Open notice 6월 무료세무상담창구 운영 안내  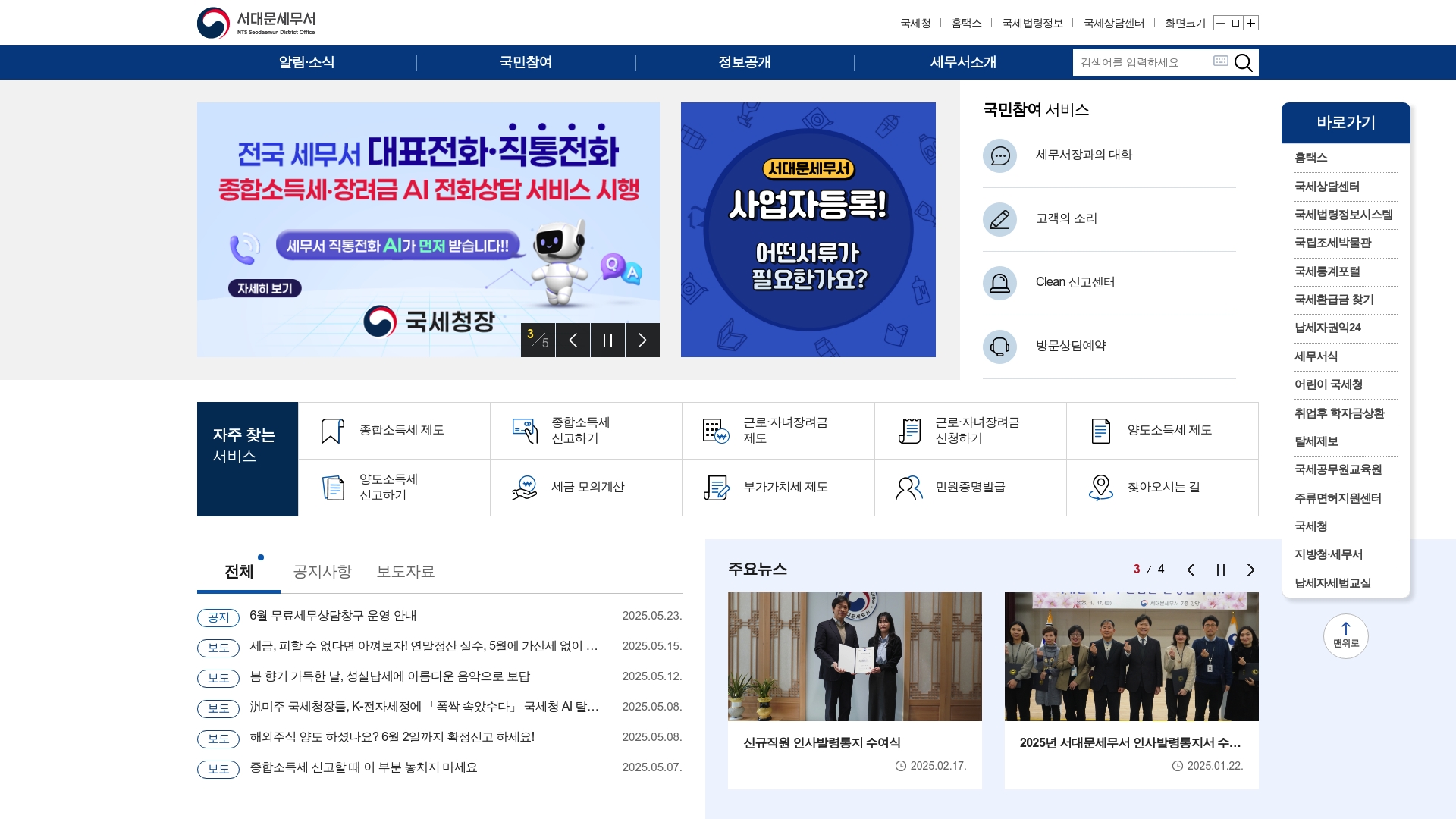click(333, 616)
